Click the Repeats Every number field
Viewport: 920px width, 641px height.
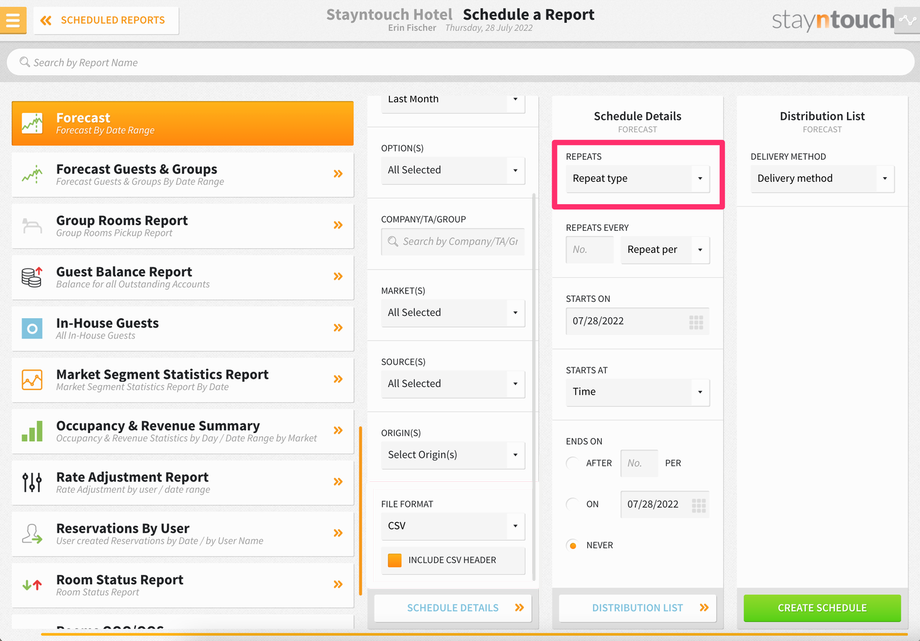[x=590, y=249]
